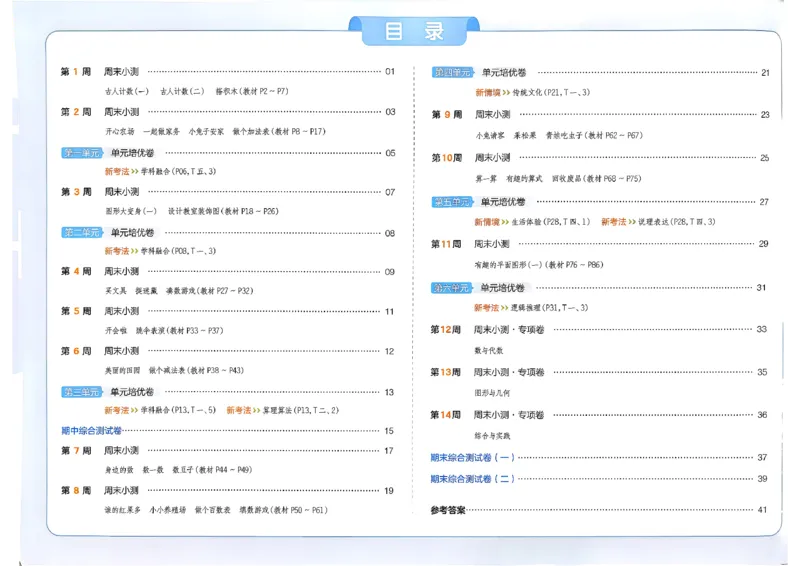Click page number 11
This screenshot has height=566, width=800.
pos(389,312)
